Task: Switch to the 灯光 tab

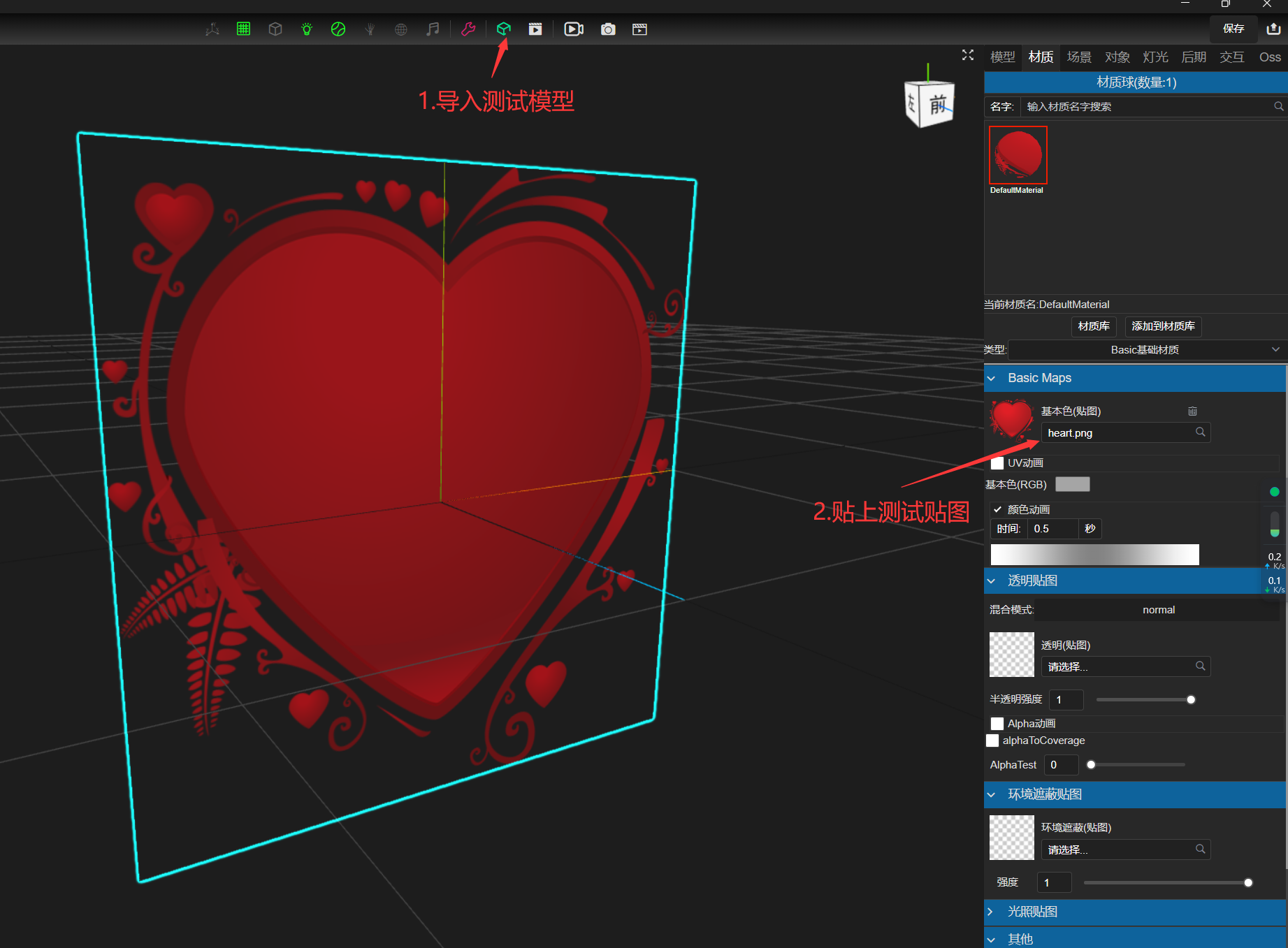Action: coord(1155,57)
